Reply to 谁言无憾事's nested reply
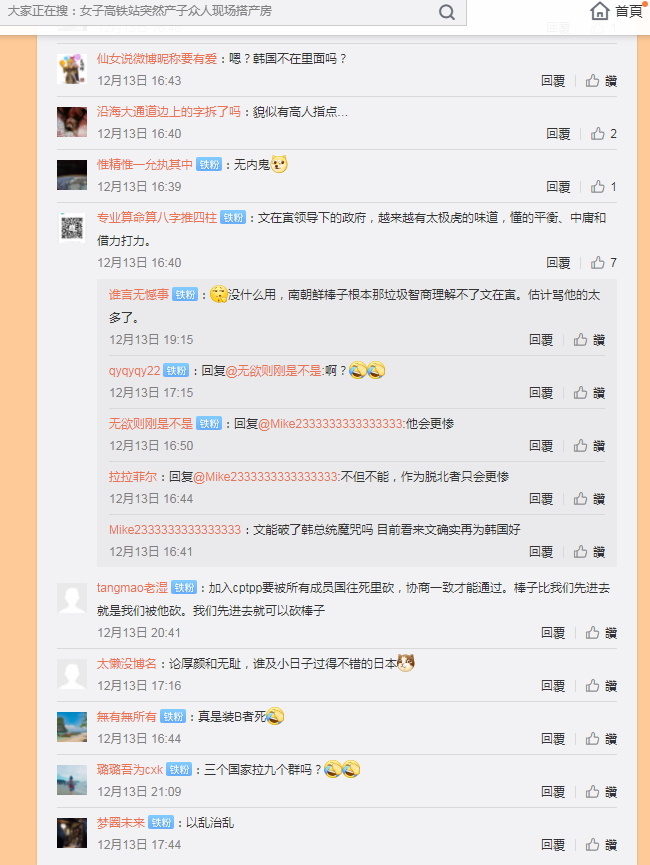This screenshot has width=650, height=865. coord(541,340)
